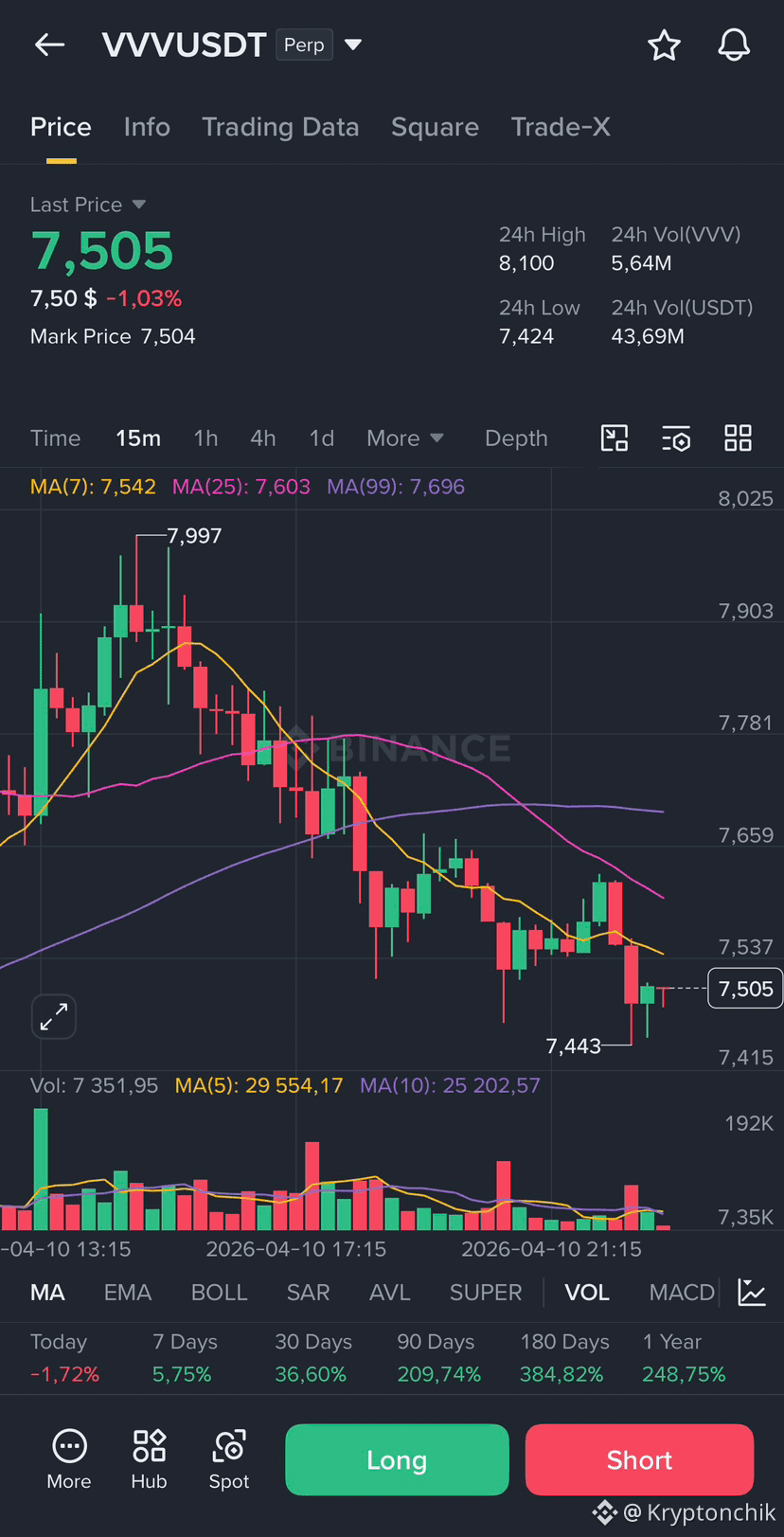
Task: Tap the 24h Vol(VVV) value 5,64M
Action: coord(641,263)
